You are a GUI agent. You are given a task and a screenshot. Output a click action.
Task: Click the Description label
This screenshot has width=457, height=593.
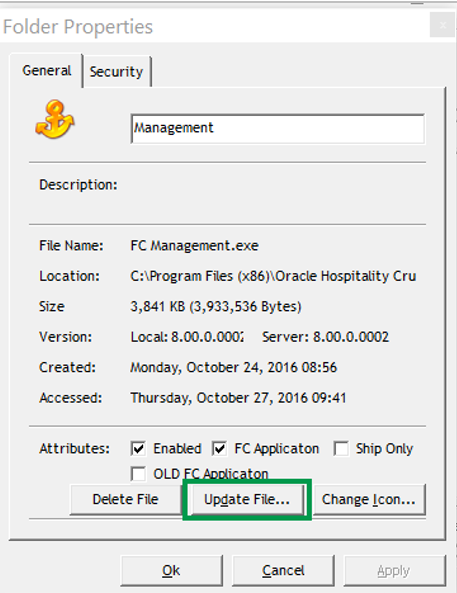tap(78, 185)
